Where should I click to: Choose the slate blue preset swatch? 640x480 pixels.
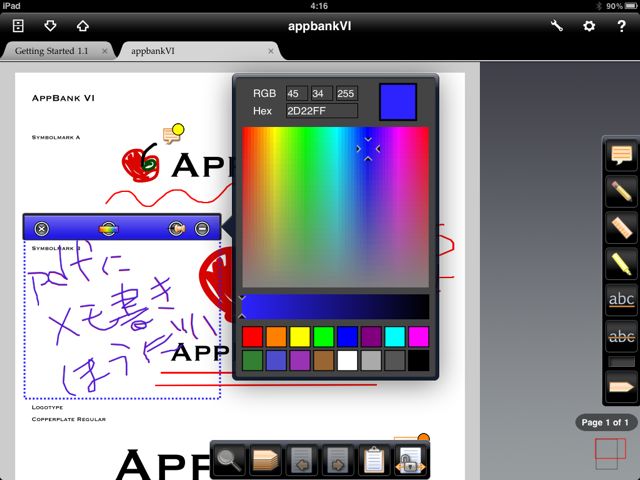click(276, 361)
